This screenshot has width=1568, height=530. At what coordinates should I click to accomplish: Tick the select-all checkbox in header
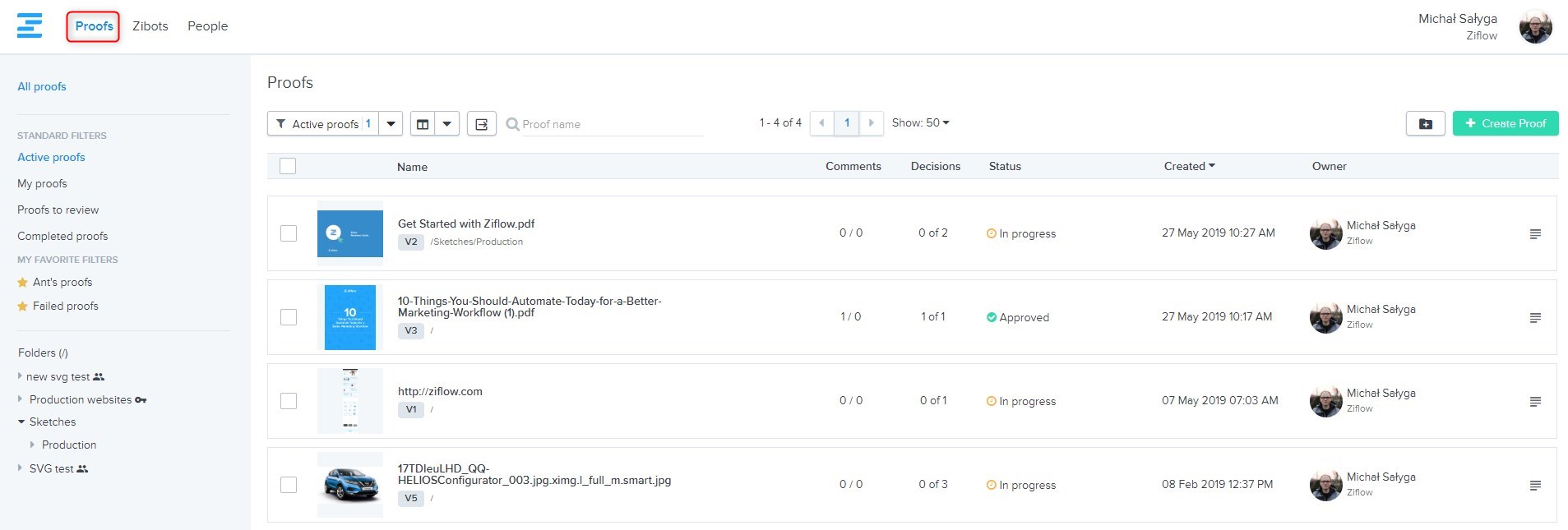(x=288, y=166)
